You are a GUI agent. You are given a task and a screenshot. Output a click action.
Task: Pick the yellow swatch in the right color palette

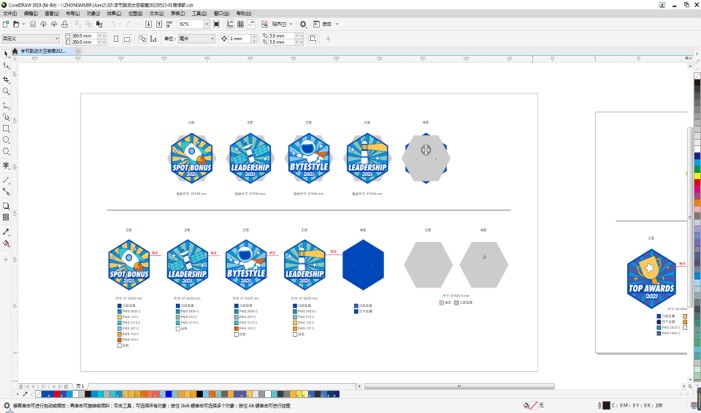pos(697,176)
